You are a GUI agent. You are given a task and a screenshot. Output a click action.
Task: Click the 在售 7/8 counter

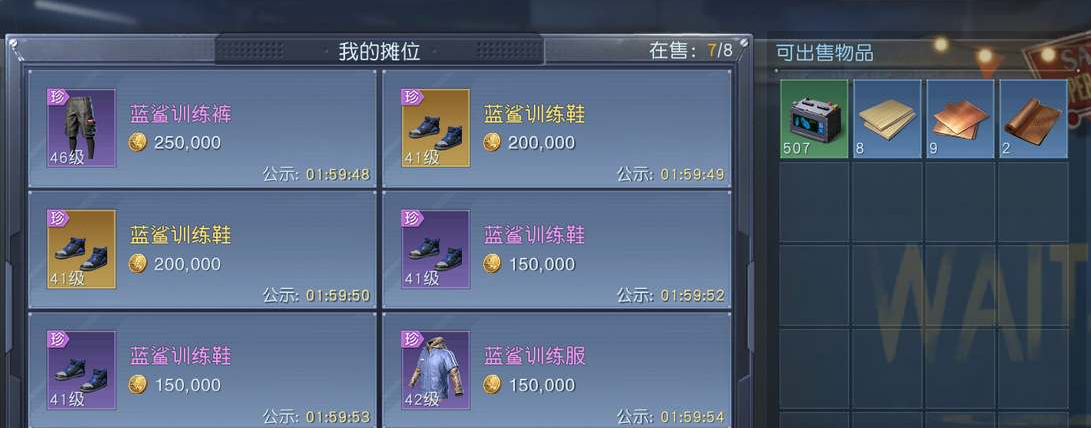(x=691, y=51)
